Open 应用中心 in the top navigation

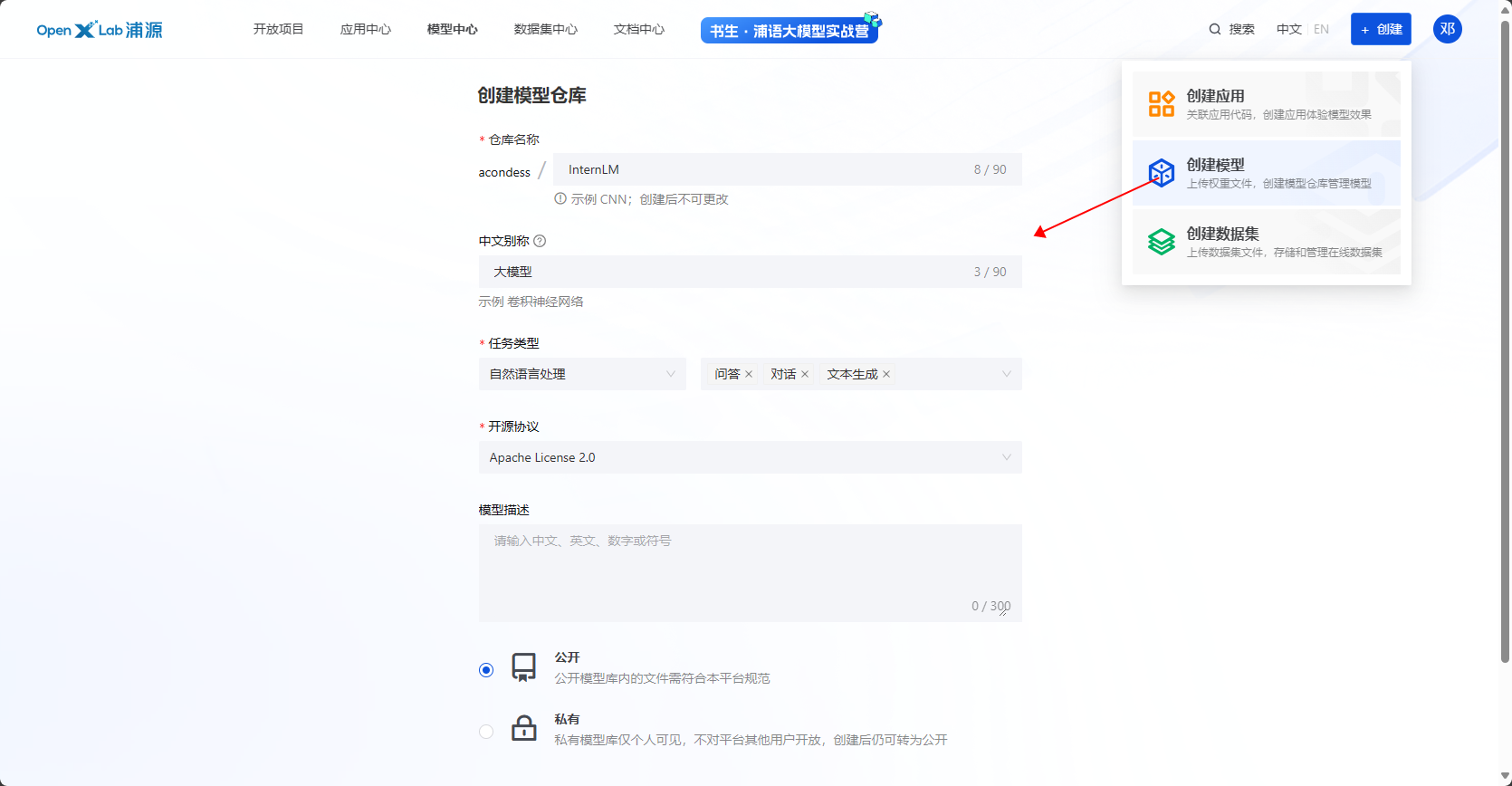pyautogui.click(x=366, y=29)
